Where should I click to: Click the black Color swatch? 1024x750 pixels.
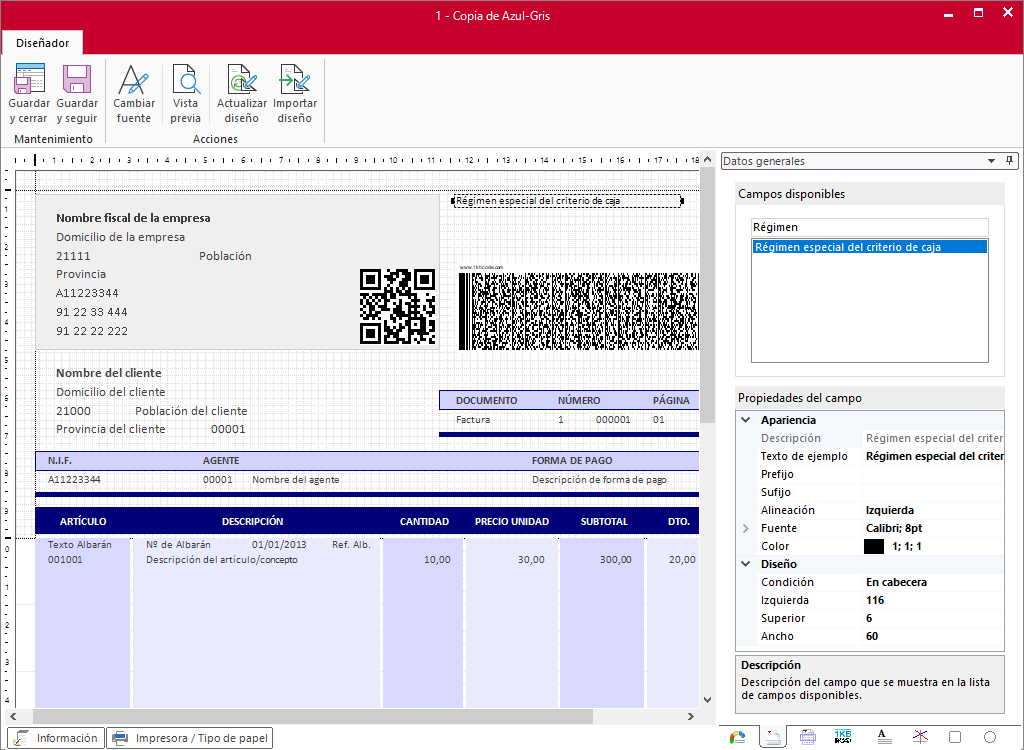click(x=874, y=546)
